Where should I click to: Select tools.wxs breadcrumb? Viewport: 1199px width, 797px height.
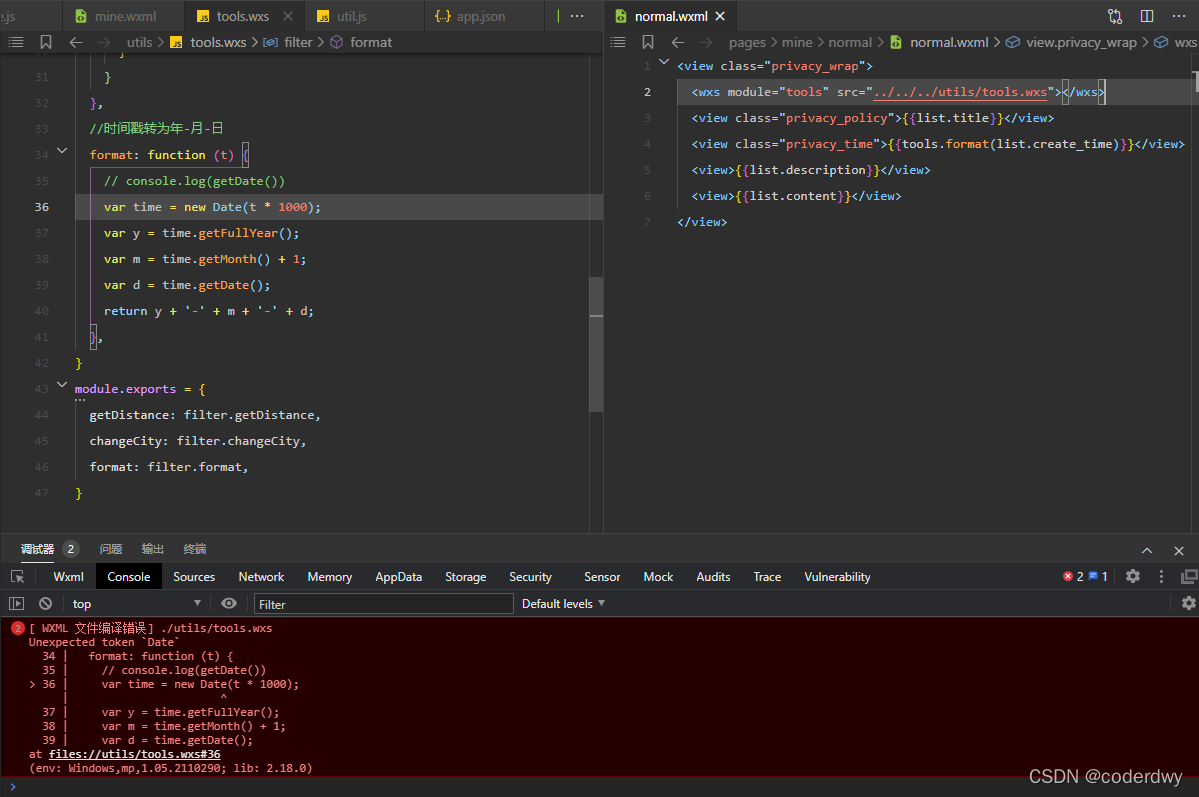coord(218,42)
